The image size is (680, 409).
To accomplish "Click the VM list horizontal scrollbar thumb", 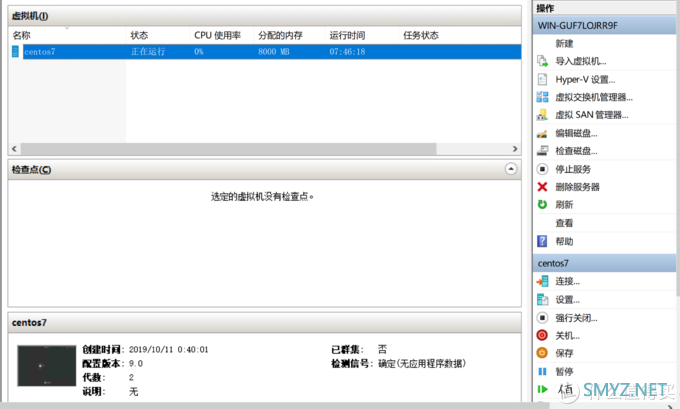I will point(229,149).
